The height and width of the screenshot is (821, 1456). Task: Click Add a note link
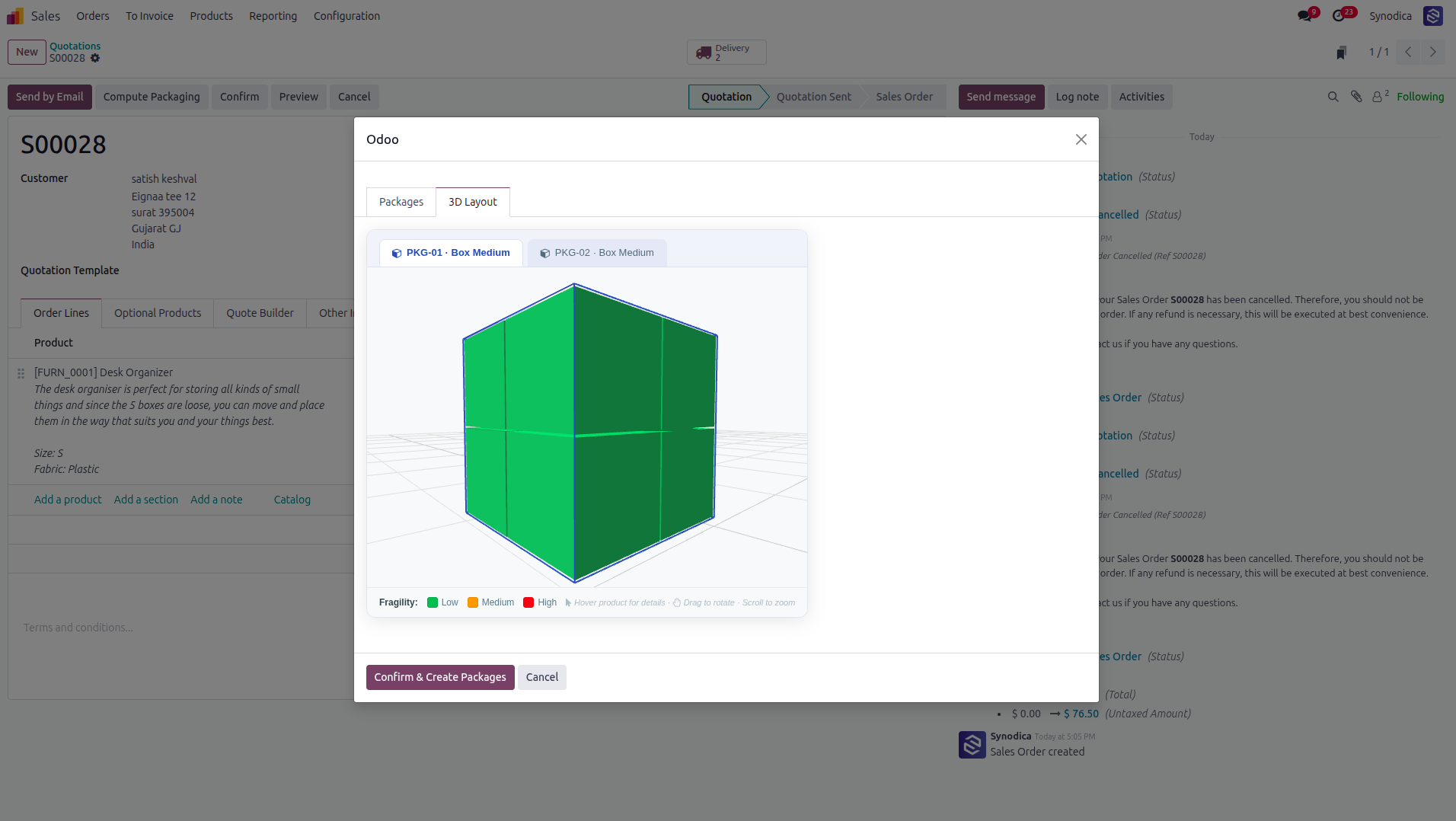point(216,500)
